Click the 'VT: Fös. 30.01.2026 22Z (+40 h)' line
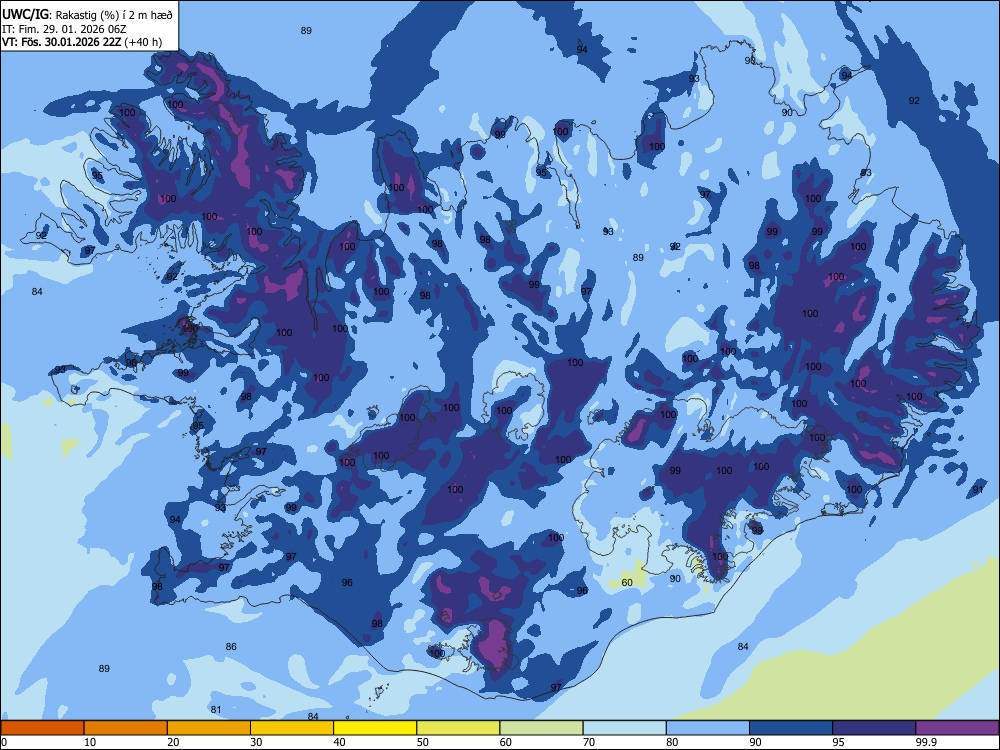 82,42
